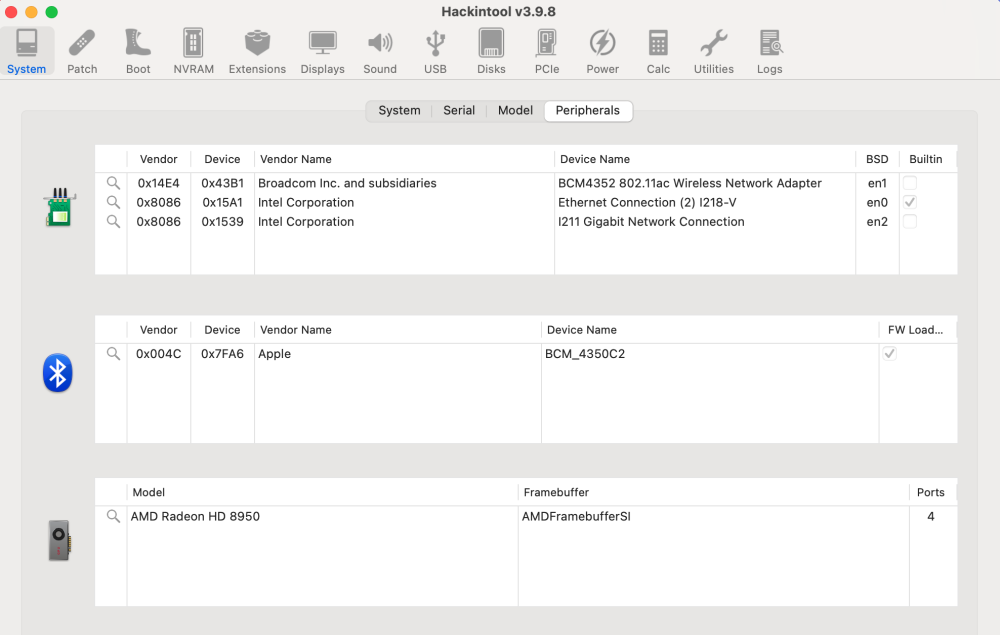Viewport: 1000px width, 635px height.
Task: Open the Logs toolbar section
Action: click(x=770, y=52)
